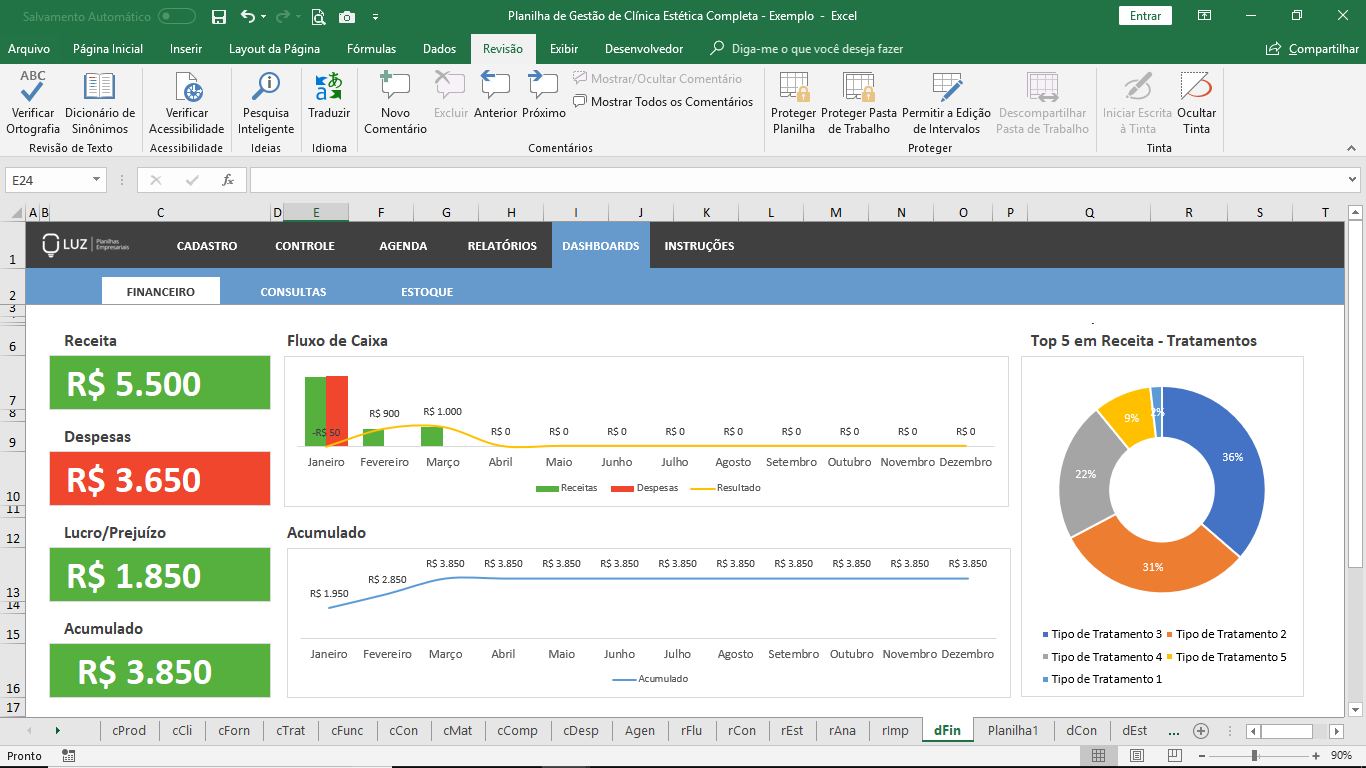The image size is (1366, 768).
Task: Add a Novo Comentário
Action: click(395, 103)
